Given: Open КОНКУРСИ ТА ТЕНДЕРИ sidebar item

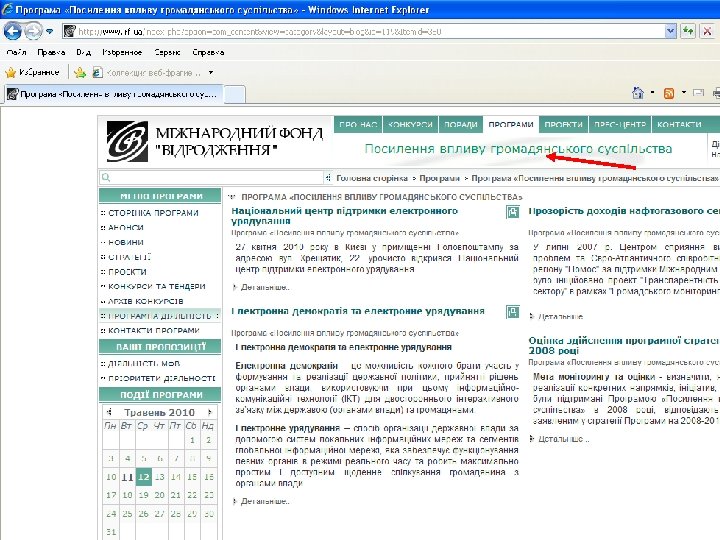Looking at the screenshot, I should tap(157, 287).
